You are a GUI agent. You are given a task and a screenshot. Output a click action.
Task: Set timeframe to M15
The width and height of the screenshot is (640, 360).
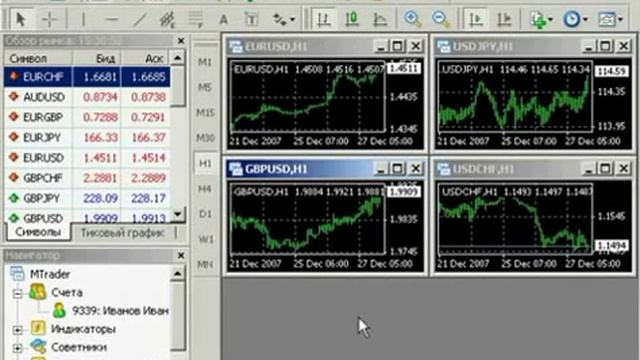(205, 112)
